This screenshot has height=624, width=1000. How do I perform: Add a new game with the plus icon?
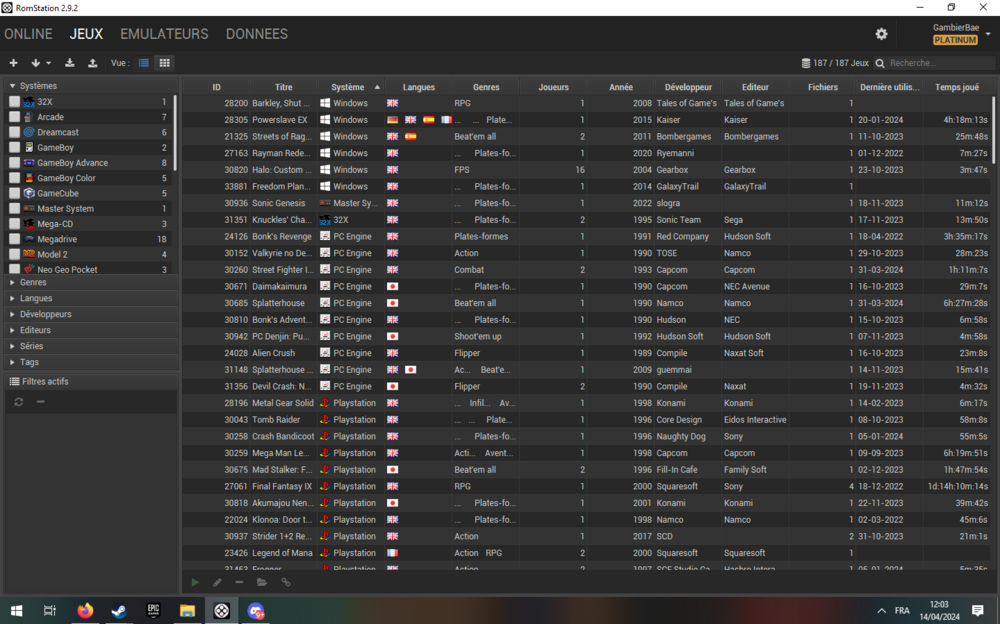click(x=13, y=62)
